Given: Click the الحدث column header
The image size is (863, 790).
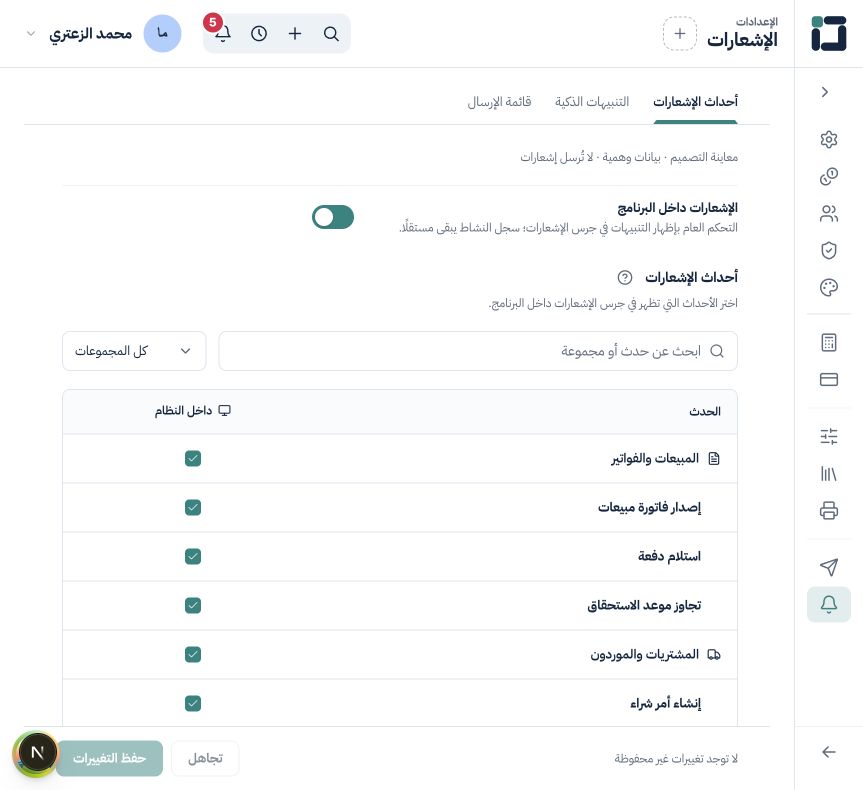Looking at the screenshot, I should tap(704, 411).
